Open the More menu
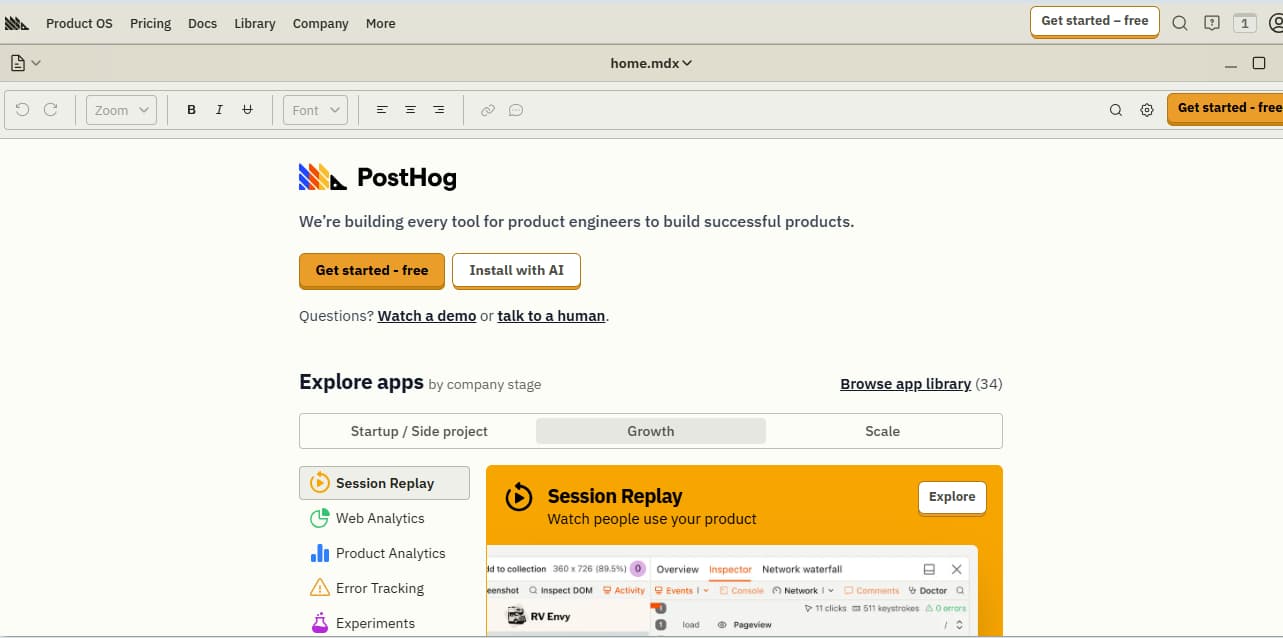This screenshot has width=1283, height=638. click(x=380, y=23)
